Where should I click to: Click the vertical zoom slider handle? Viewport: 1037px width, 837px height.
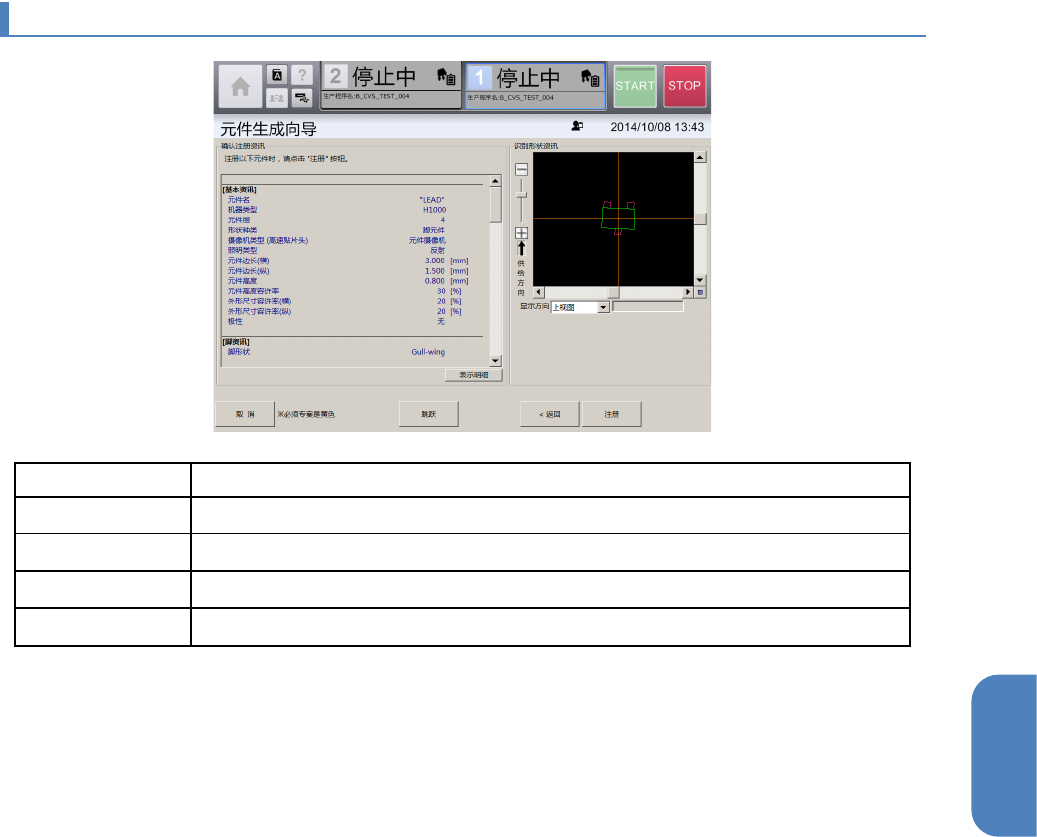tap(521, 194)
